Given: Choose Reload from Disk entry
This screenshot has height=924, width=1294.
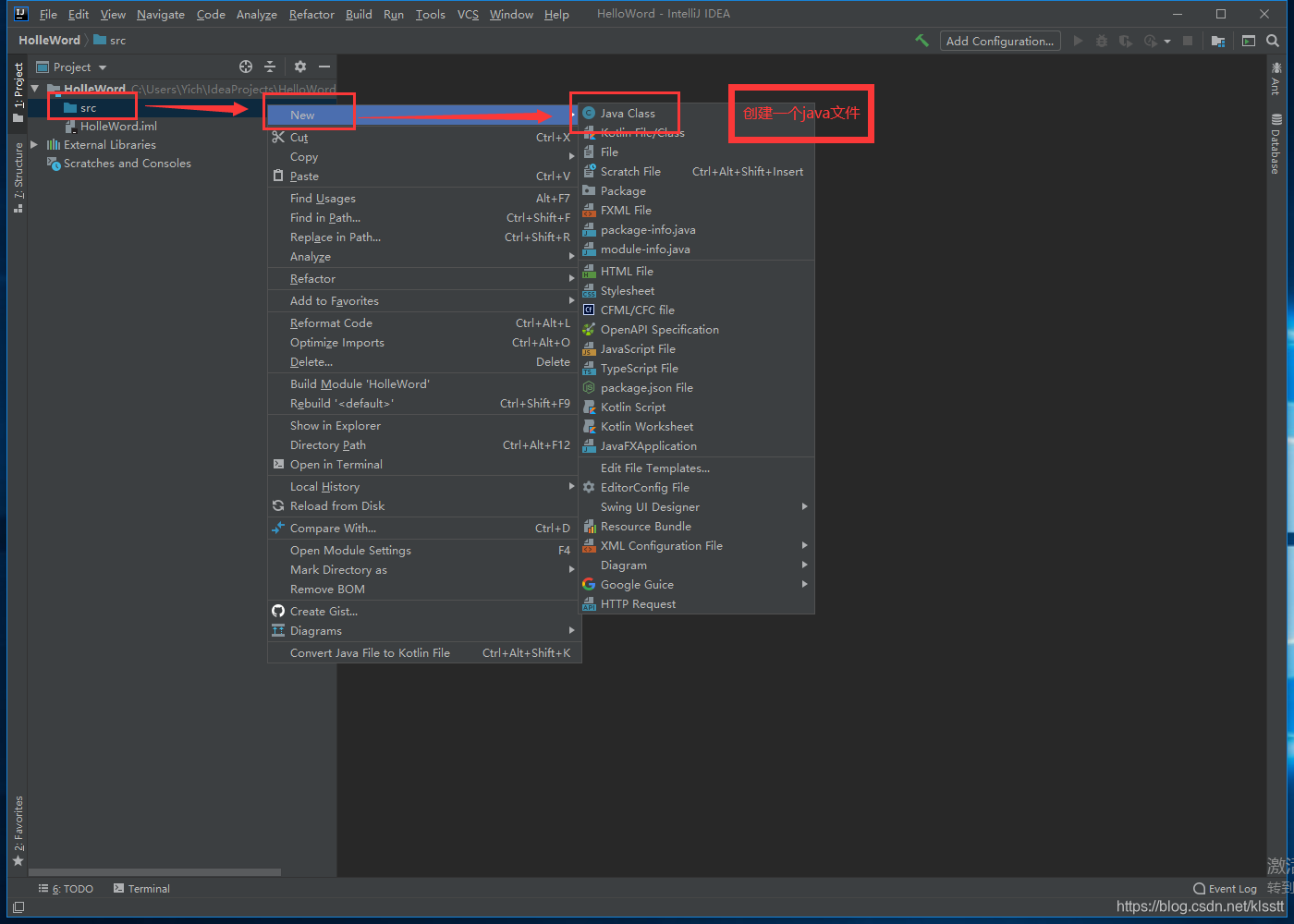Looking at the screenshot, I should (423, 505).
